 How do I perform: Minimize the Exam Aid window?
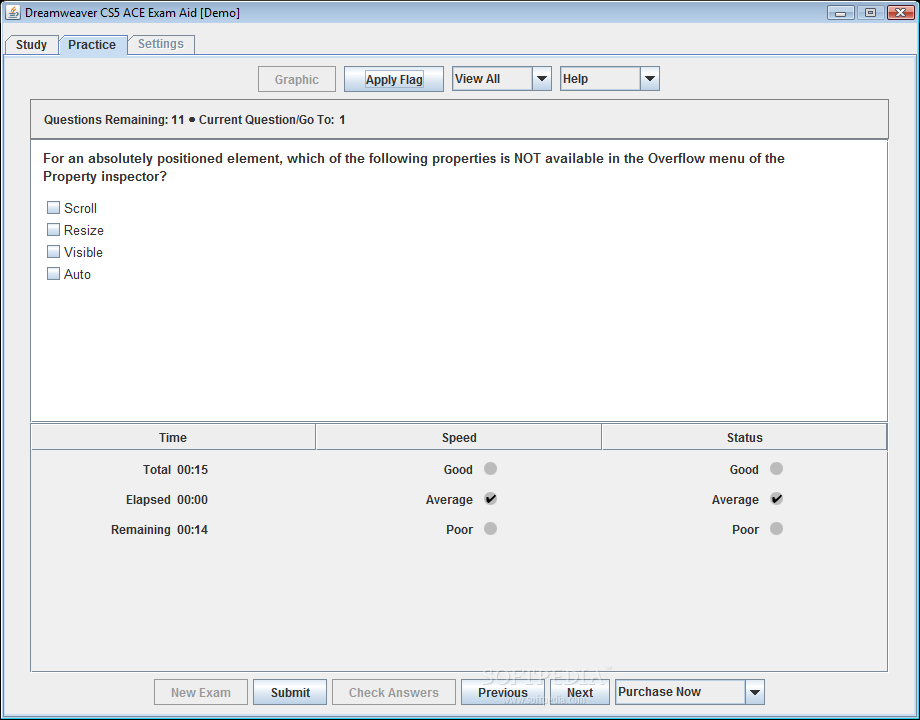[x=841, y=12]
